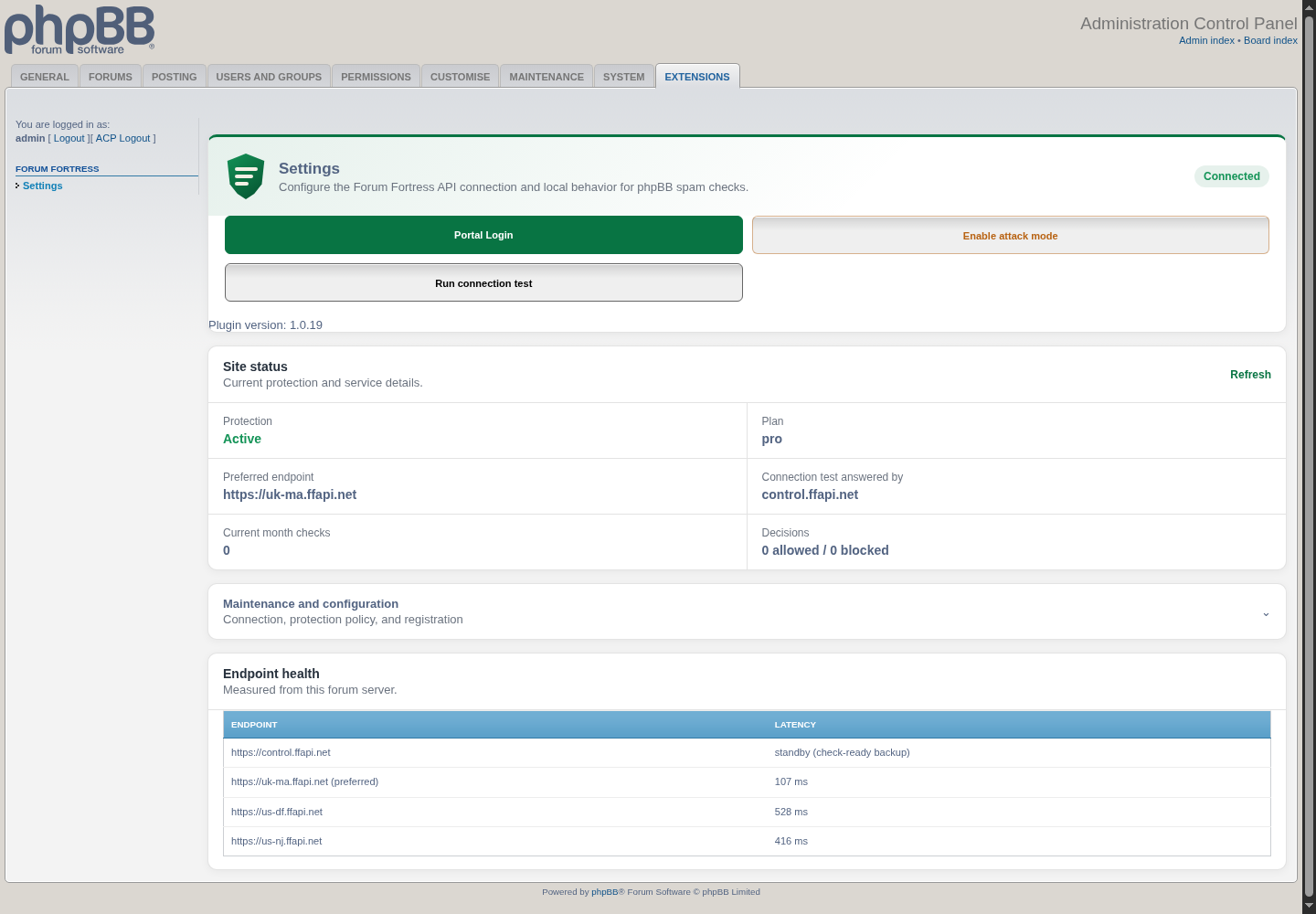Click Enable attack mode button

pos(1010,236)
